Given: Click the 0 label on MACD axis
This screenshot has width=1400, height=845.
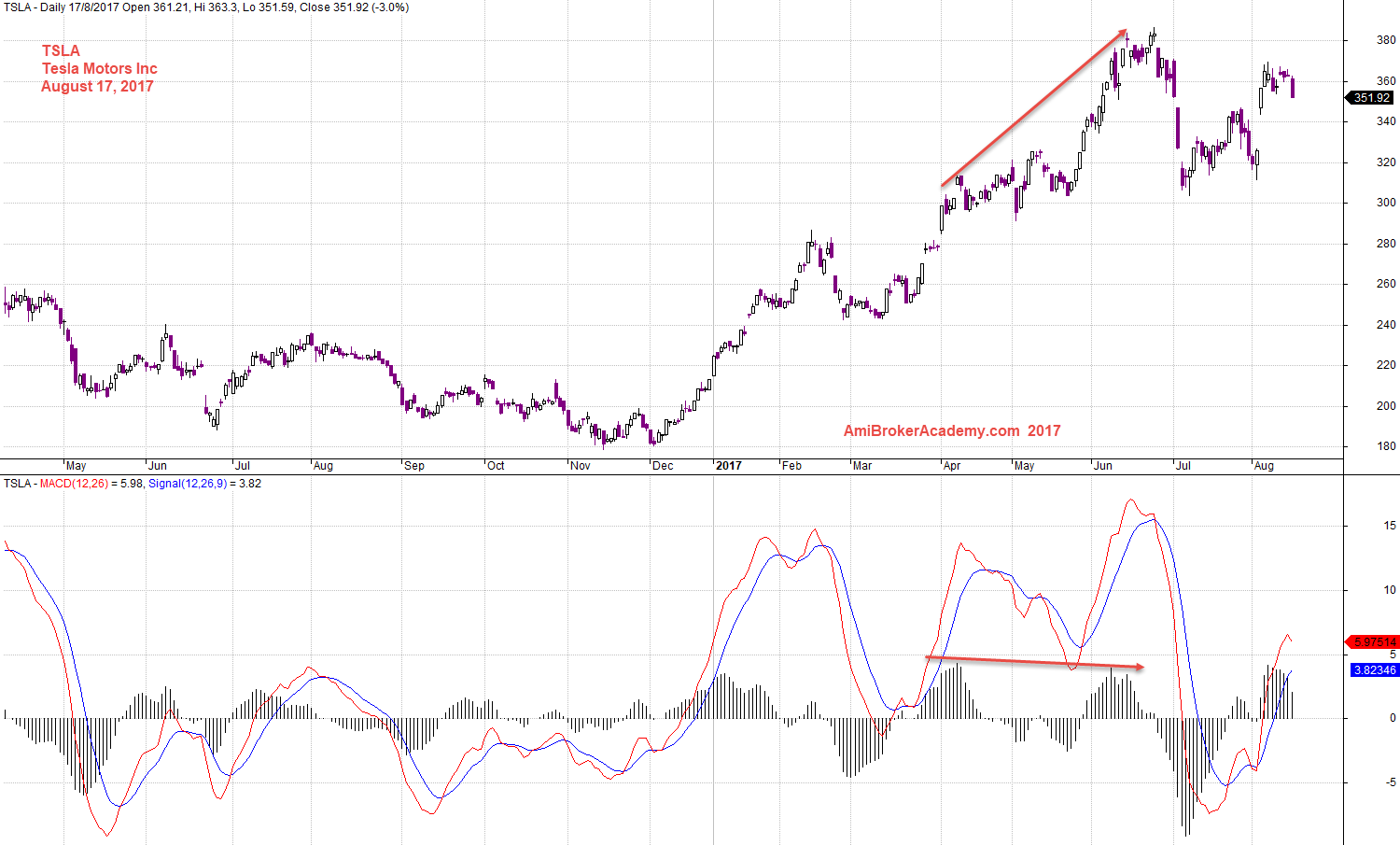Looking at the screenshot, I should [x=1393, y=718].
